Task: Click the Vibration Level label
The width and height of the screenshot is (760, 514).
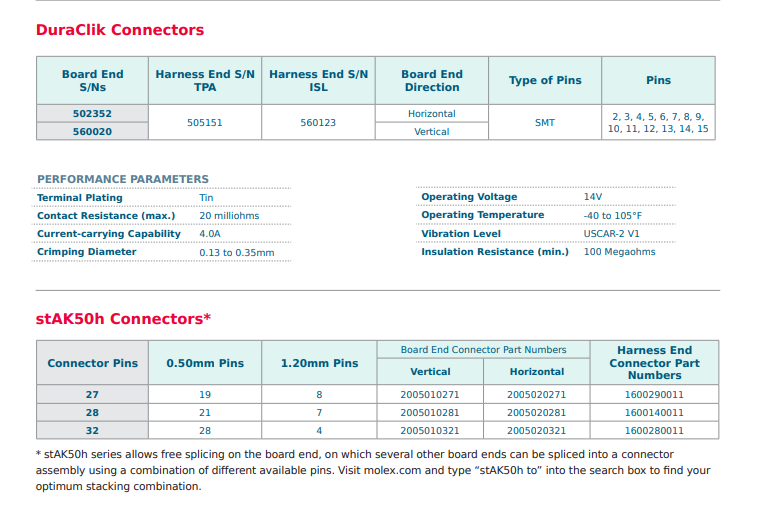Action: [x=460, y=233]
